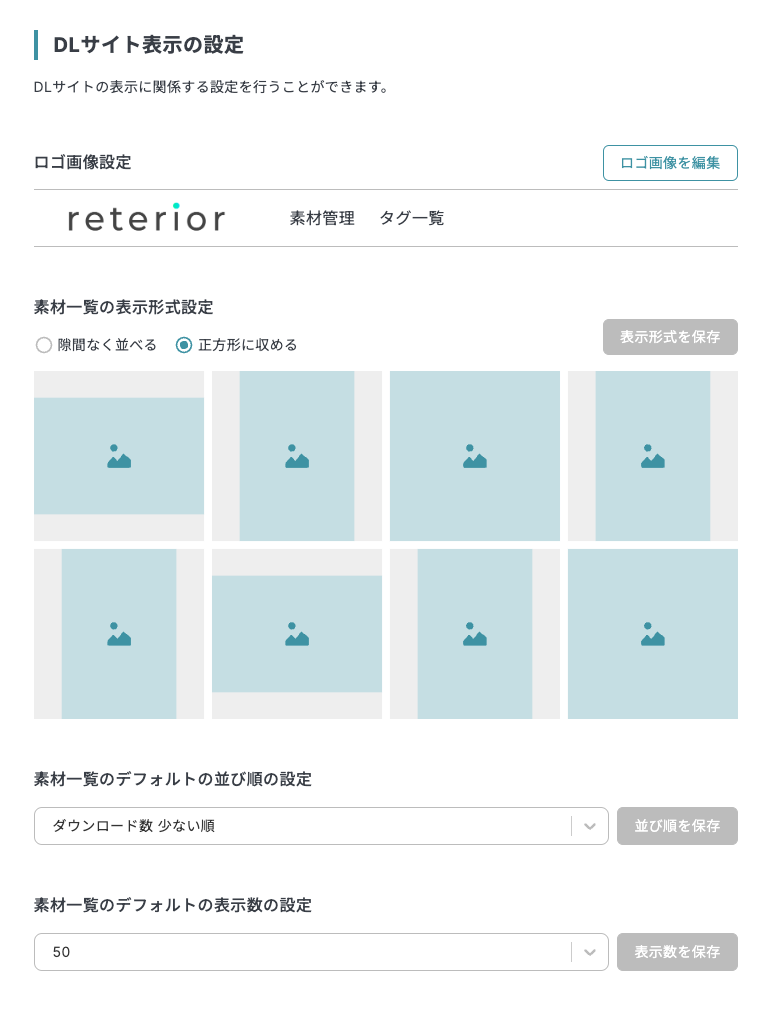This screenshot has height=1021, width=782.
Task: Open the ダウンロード数 少ない順 combo box
Action: coord(300,826)
